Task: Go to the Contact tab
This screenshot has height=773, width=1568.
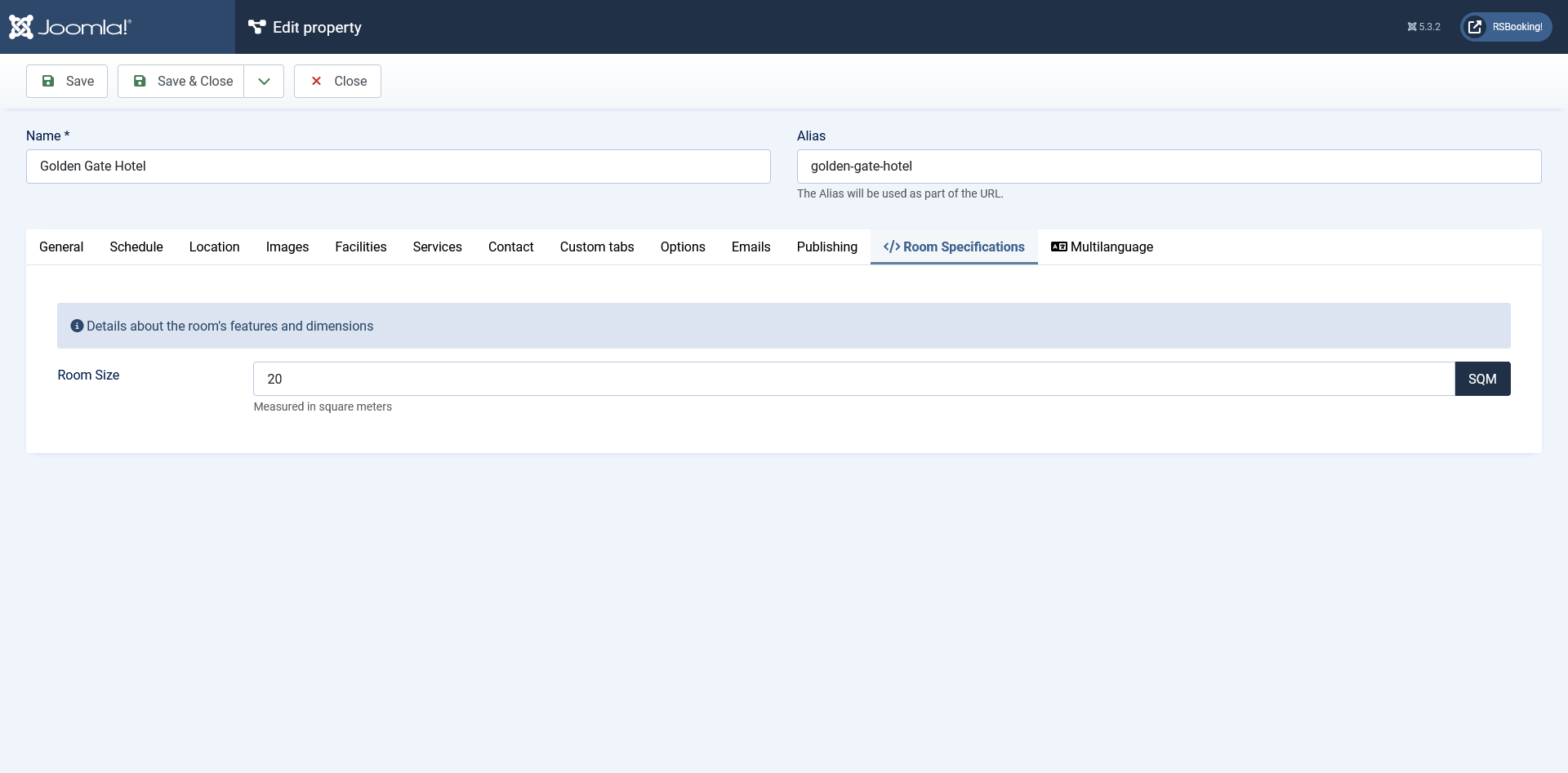Action: 511,247
